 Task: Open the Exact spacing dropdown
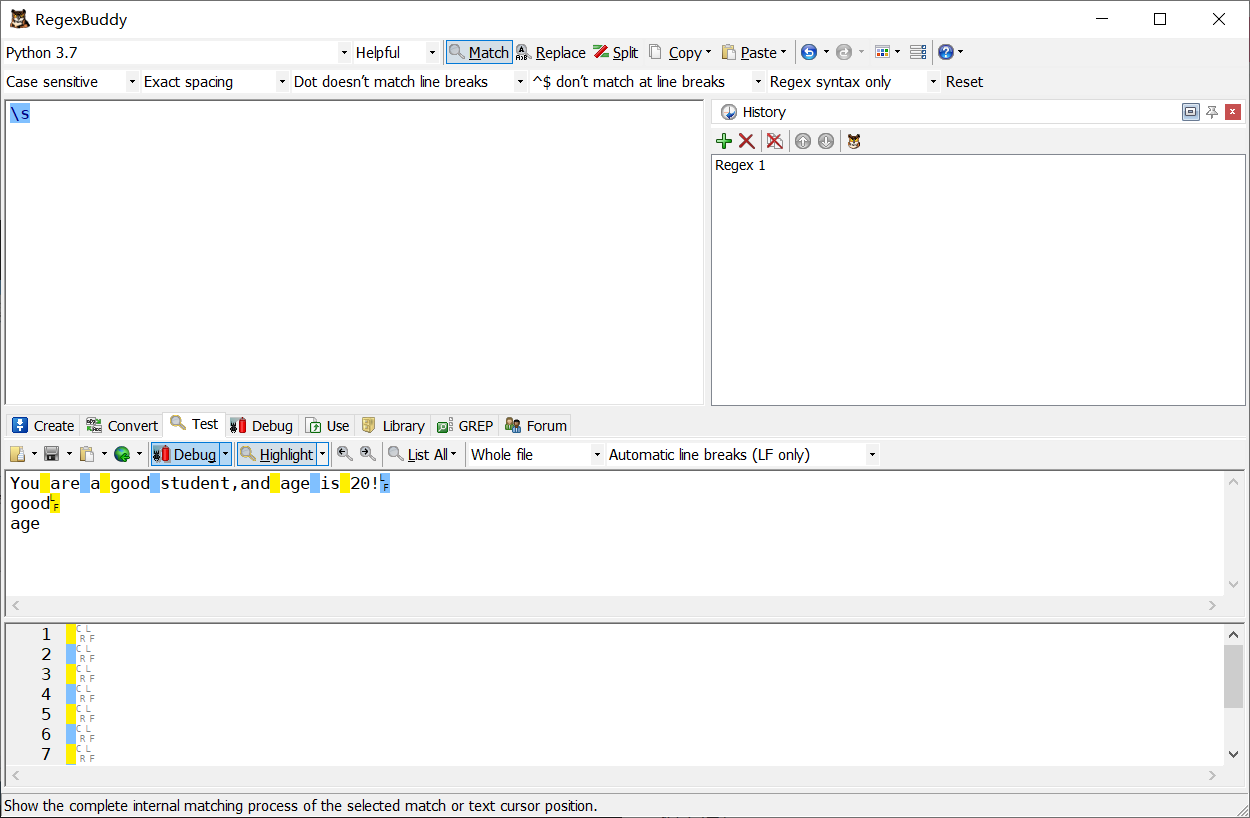click(282, 82)
